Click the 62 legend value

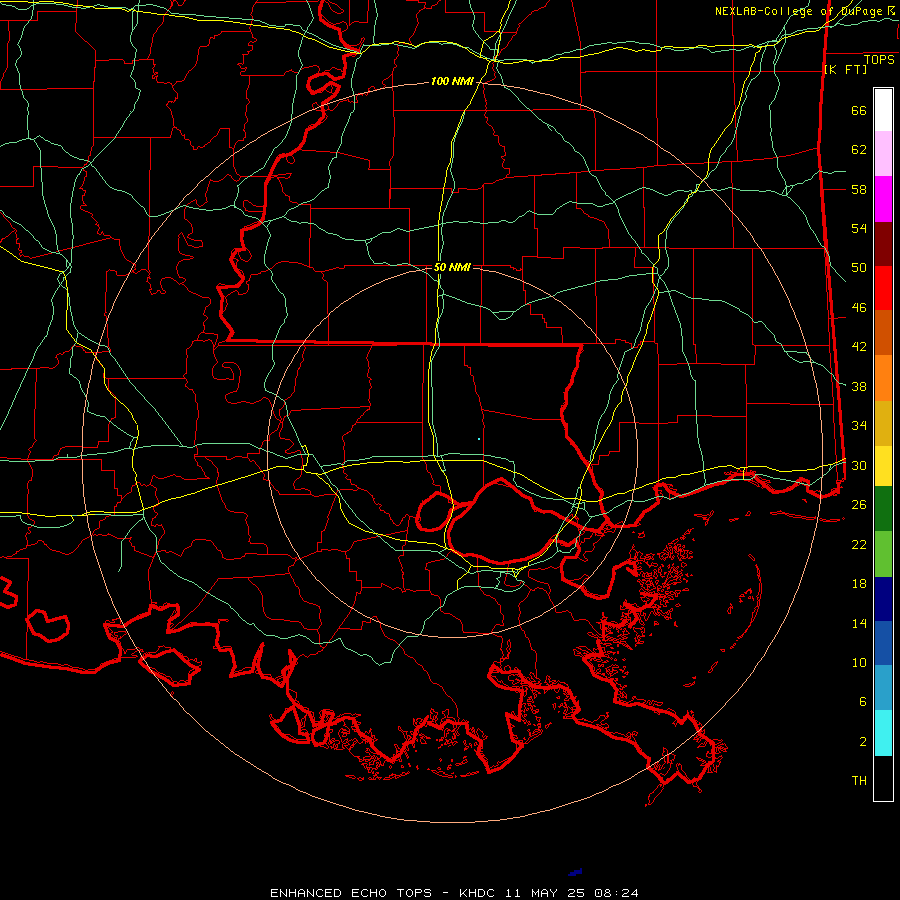(x=859, y=150)
